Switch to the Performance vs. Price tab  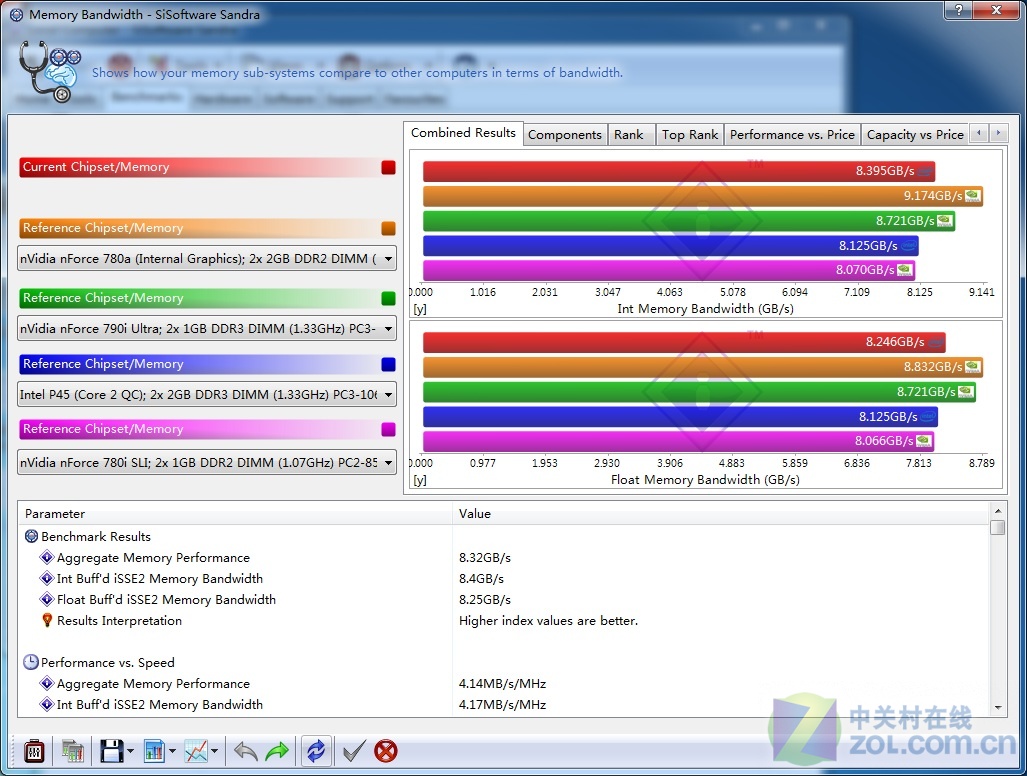click(792, 135)
